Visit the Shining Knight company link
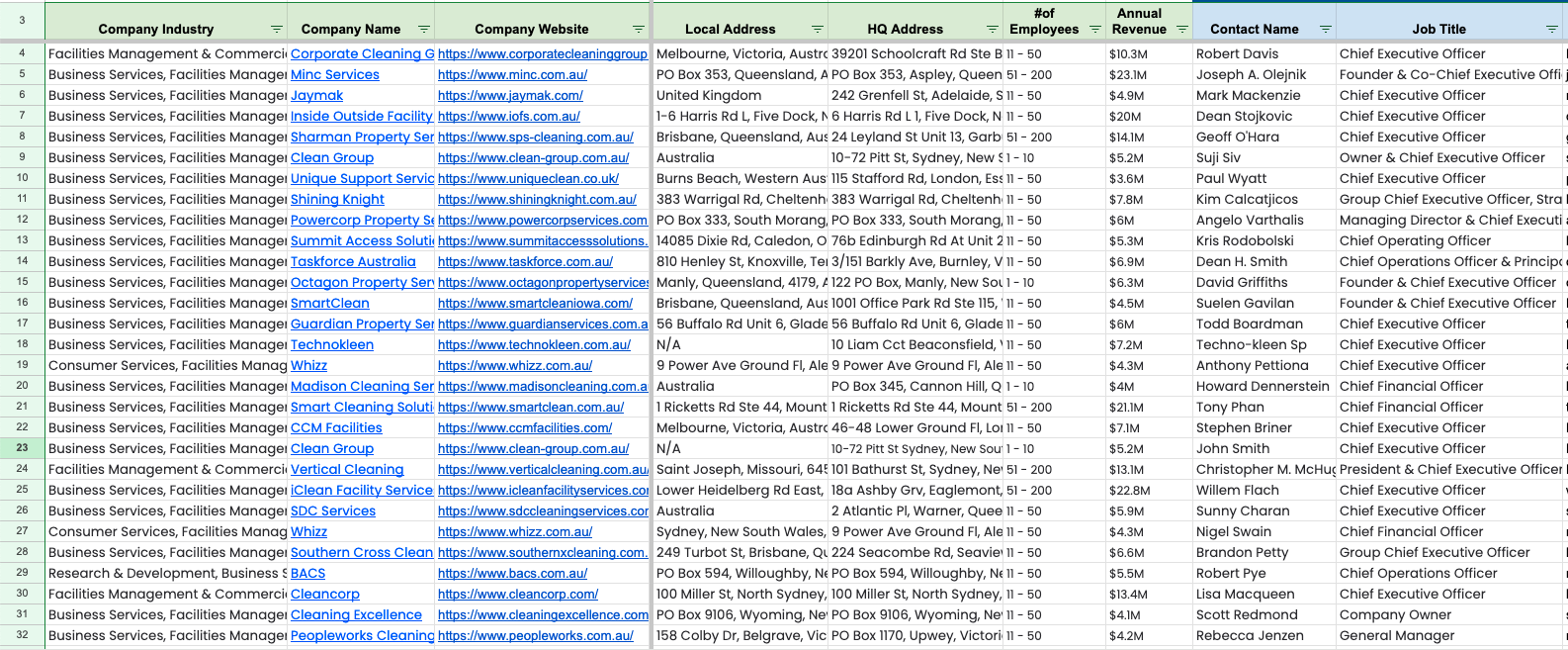 [x=337, y=200]
